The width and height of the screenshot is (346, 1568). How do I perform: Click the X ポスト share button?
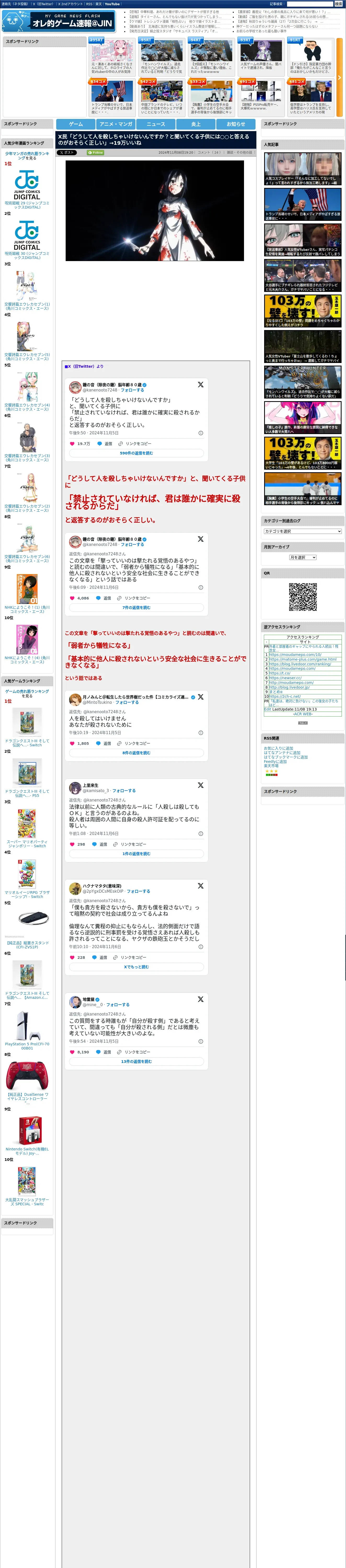click(x=67, y=153)
